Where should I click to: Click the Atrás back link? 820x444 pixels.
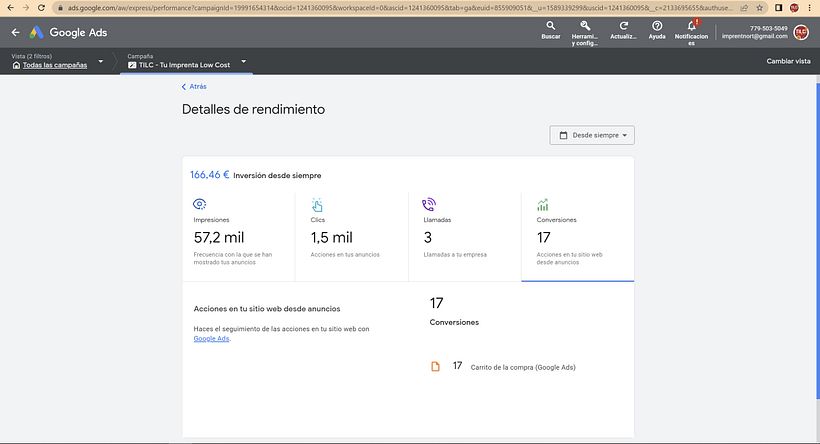[194, 87]
